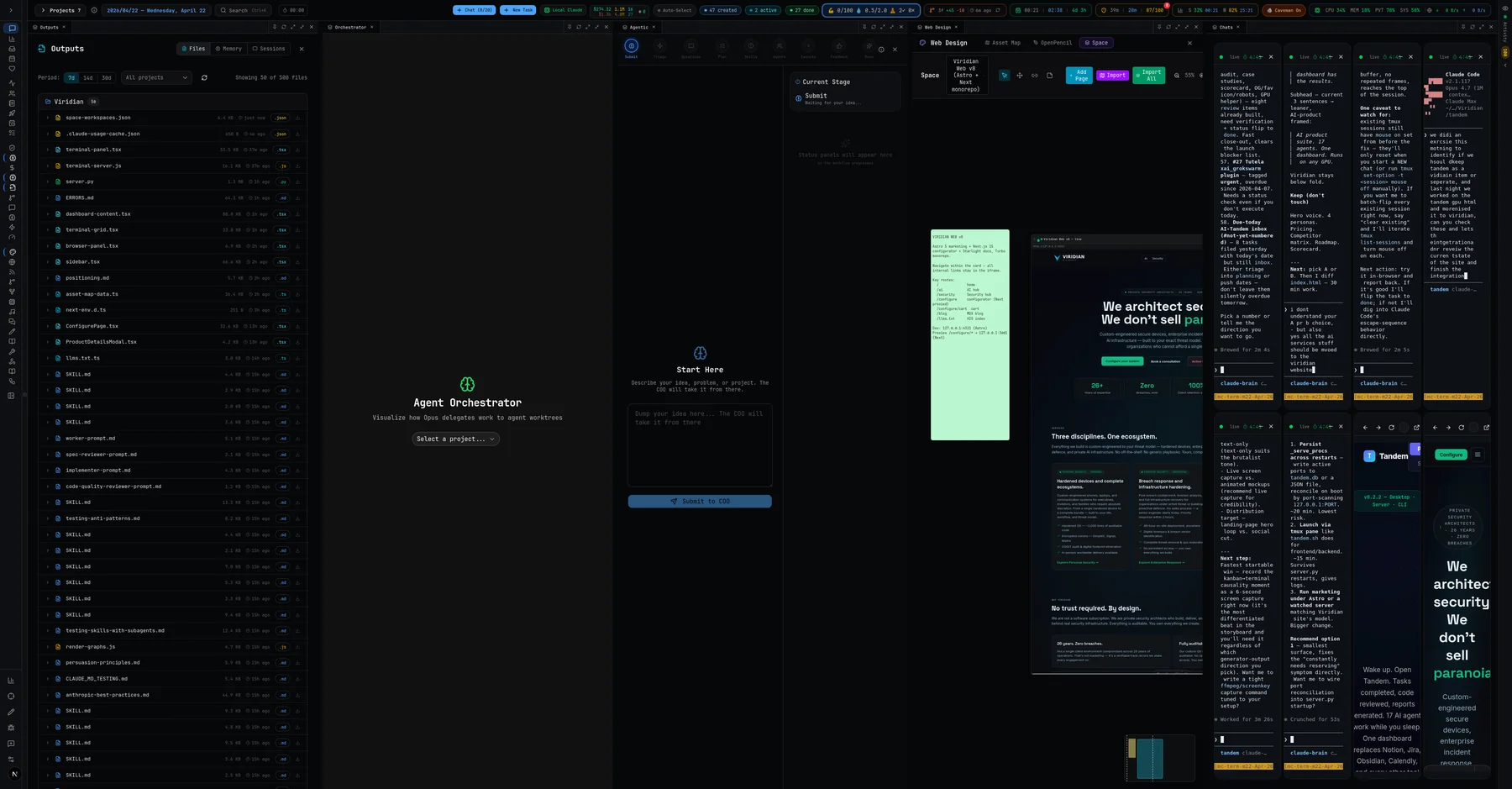Click the Submit to COO button
Screen dimensions: 1512x789
[700, 501]
